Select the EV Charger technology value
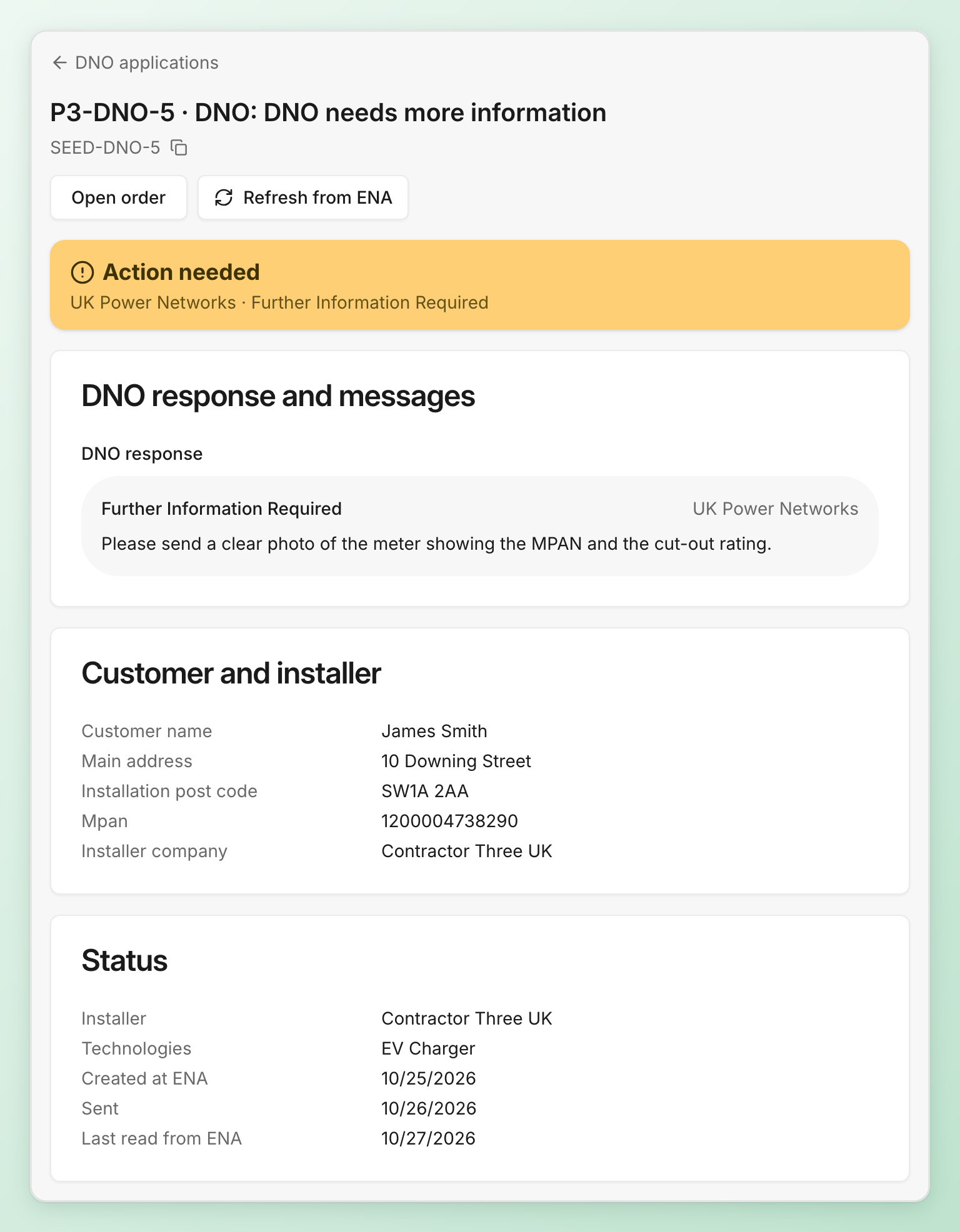This screenshot has width=960, height=1232. 428,1048
